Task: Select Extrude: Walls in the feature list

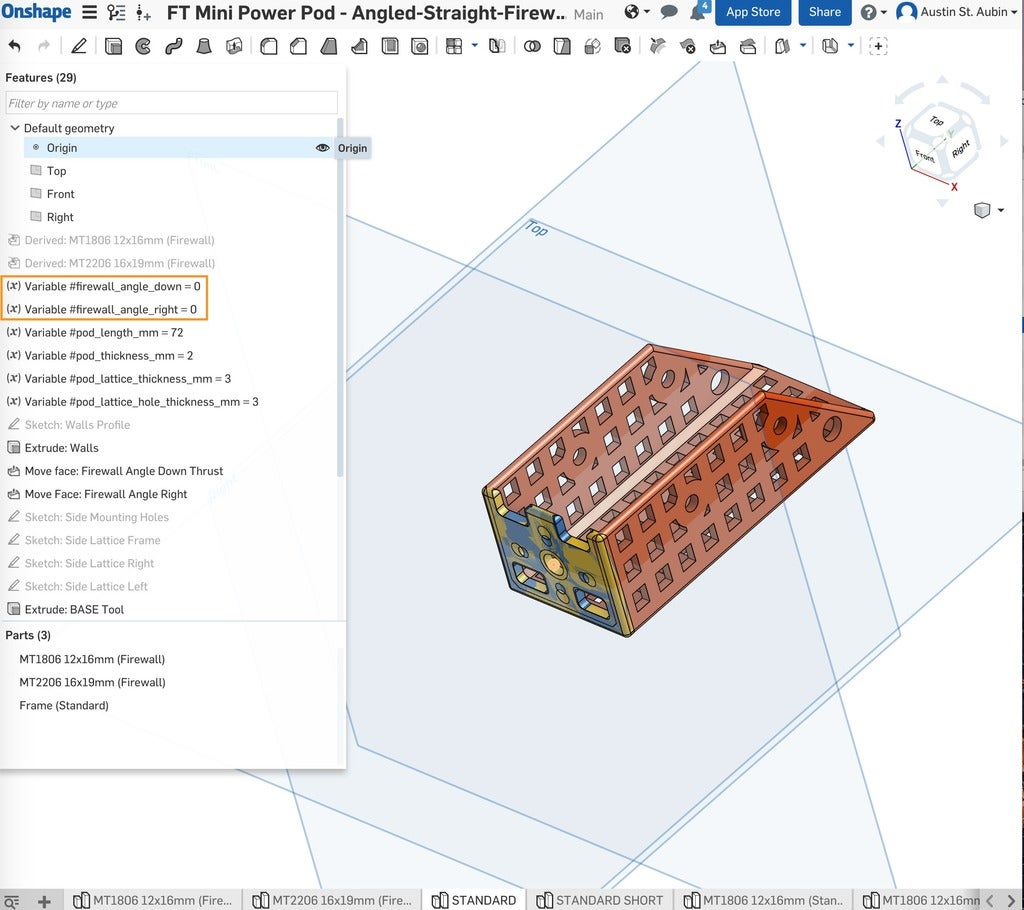Action: [x=61, y=448]
